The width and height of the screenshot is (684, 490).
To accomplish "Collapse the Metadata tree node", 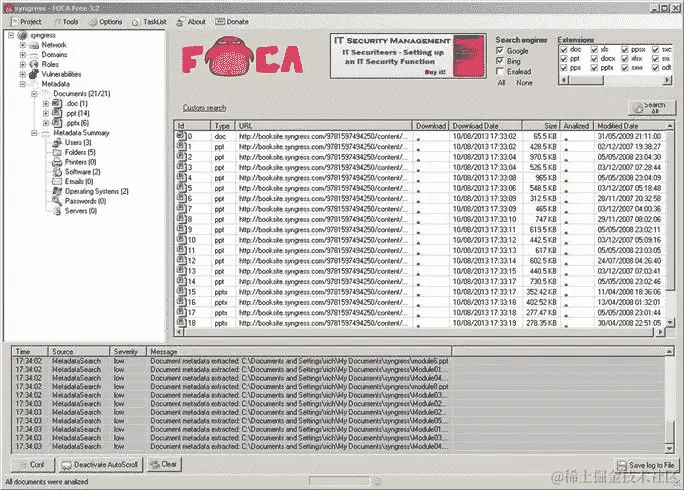I will 23,84.
